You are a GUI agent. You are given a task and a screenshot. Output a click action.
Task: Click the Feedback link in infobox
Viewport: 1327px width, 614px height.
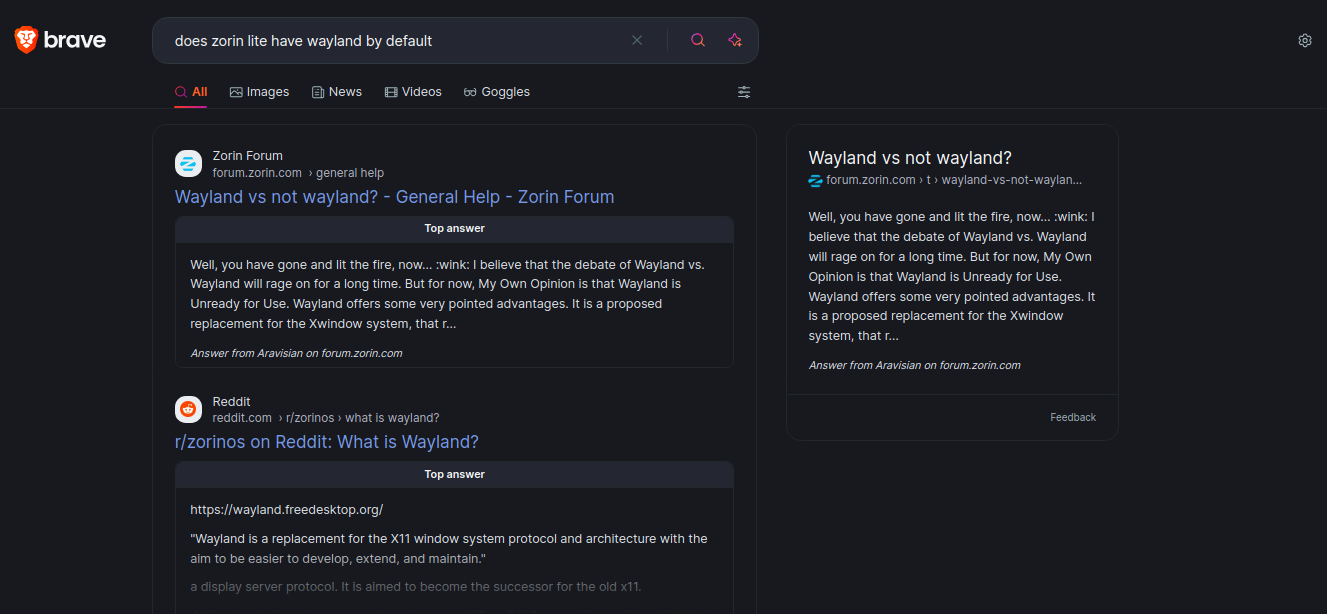pos(1073,417)
